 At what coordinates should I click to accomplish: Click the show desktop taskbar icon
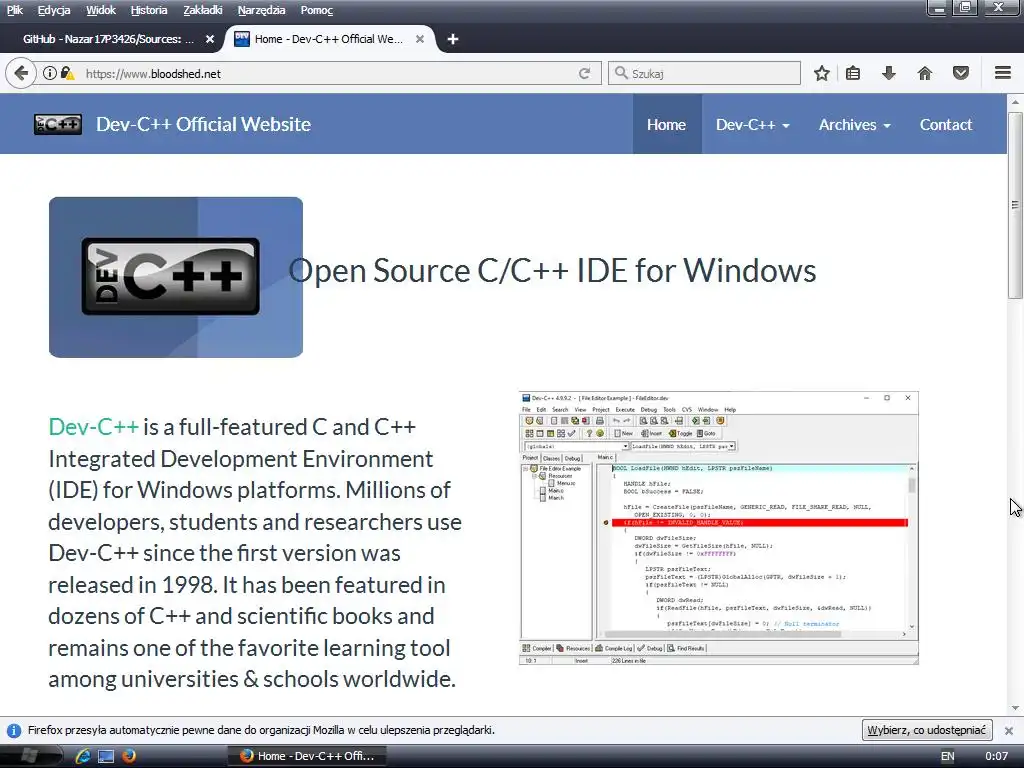[106, 756]
